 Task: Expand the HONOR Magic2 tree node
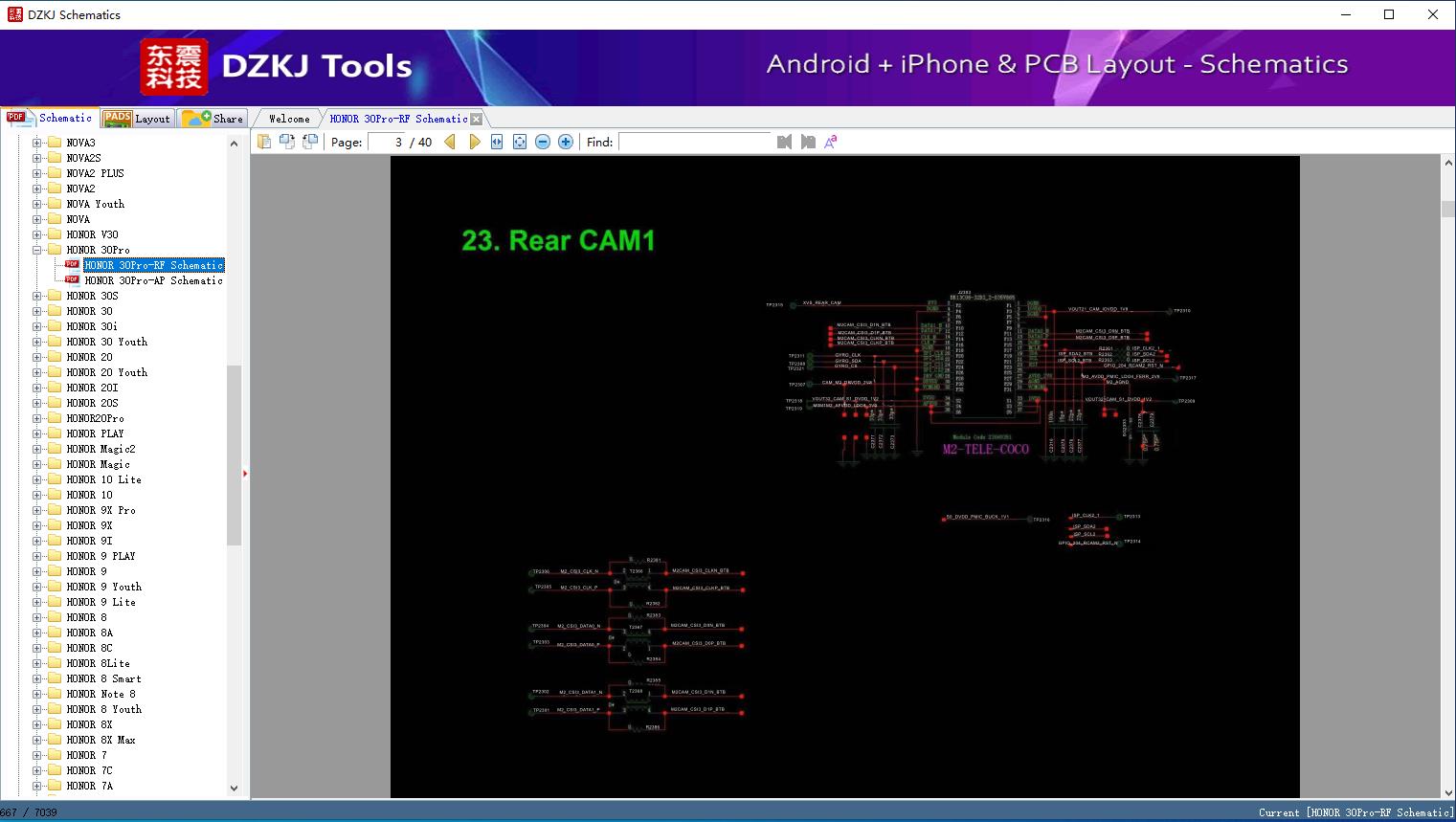37,449
